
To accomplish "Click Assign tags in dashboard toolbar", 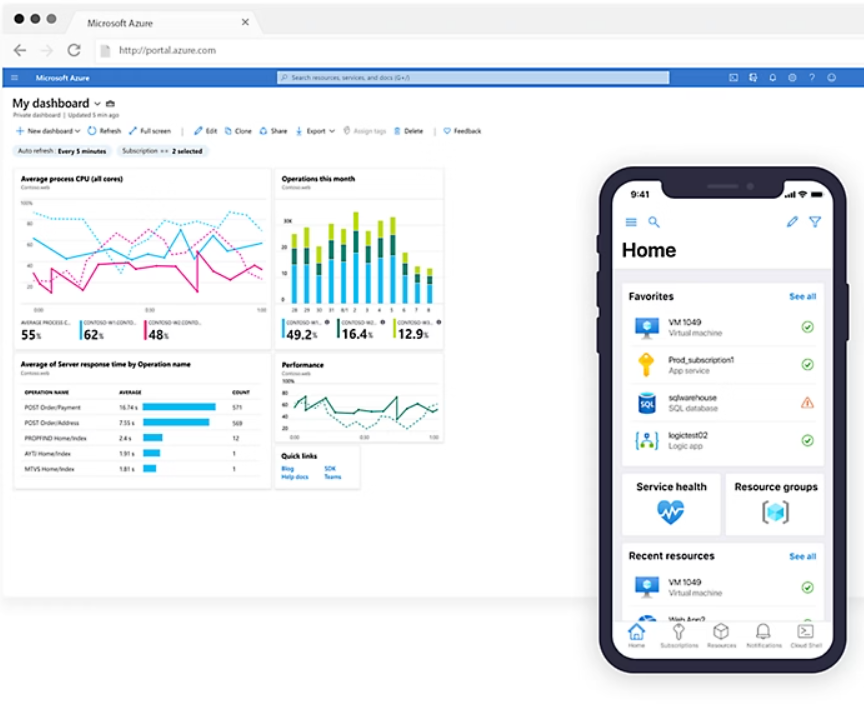I will point(364,131).
